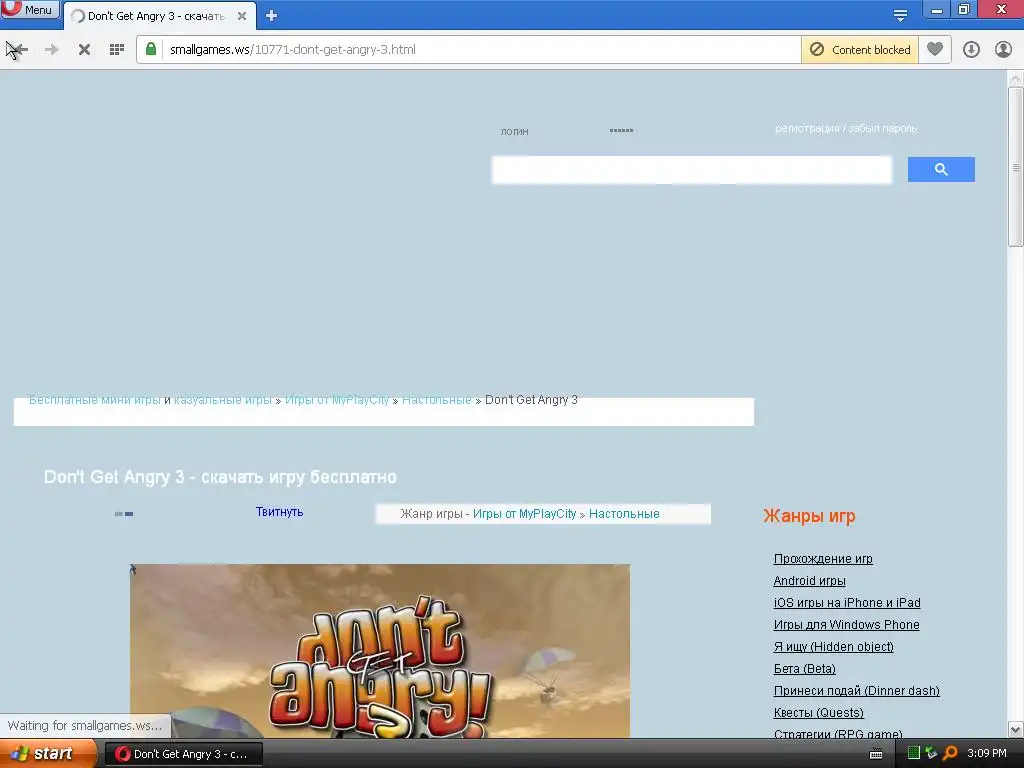Click the network tray icon
The image size is (1024, 768).
(x=932, y=754)
